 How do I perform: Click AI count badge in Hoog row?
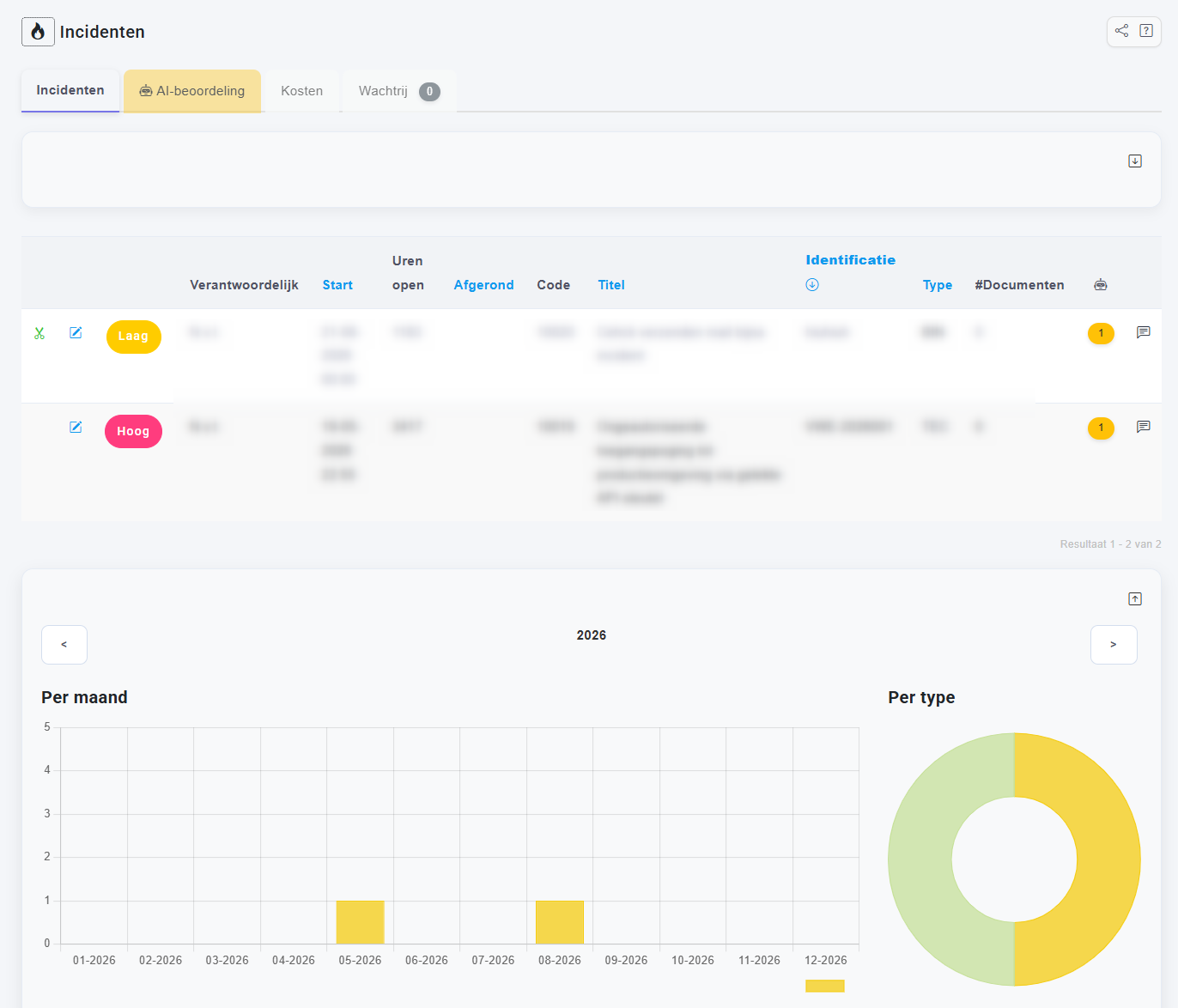[1101, 428]
